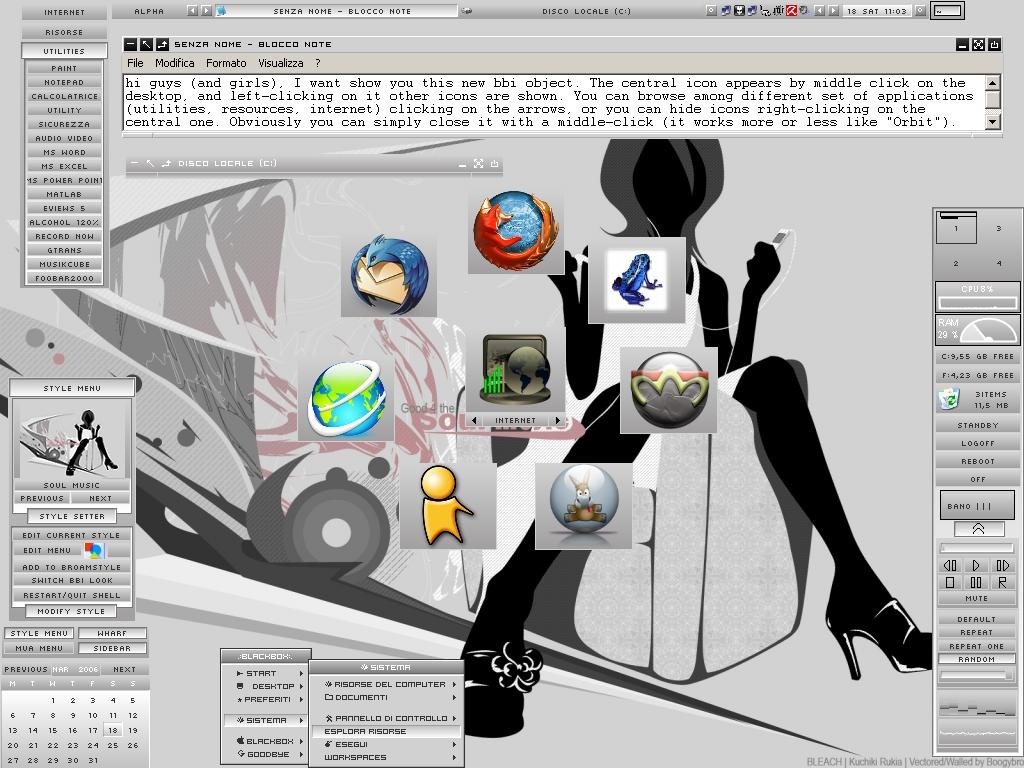This screenshot has height=768, width=1024.
Task: Click the colorful icon beside Edit Menu
Action: click(x=94, y=551)
